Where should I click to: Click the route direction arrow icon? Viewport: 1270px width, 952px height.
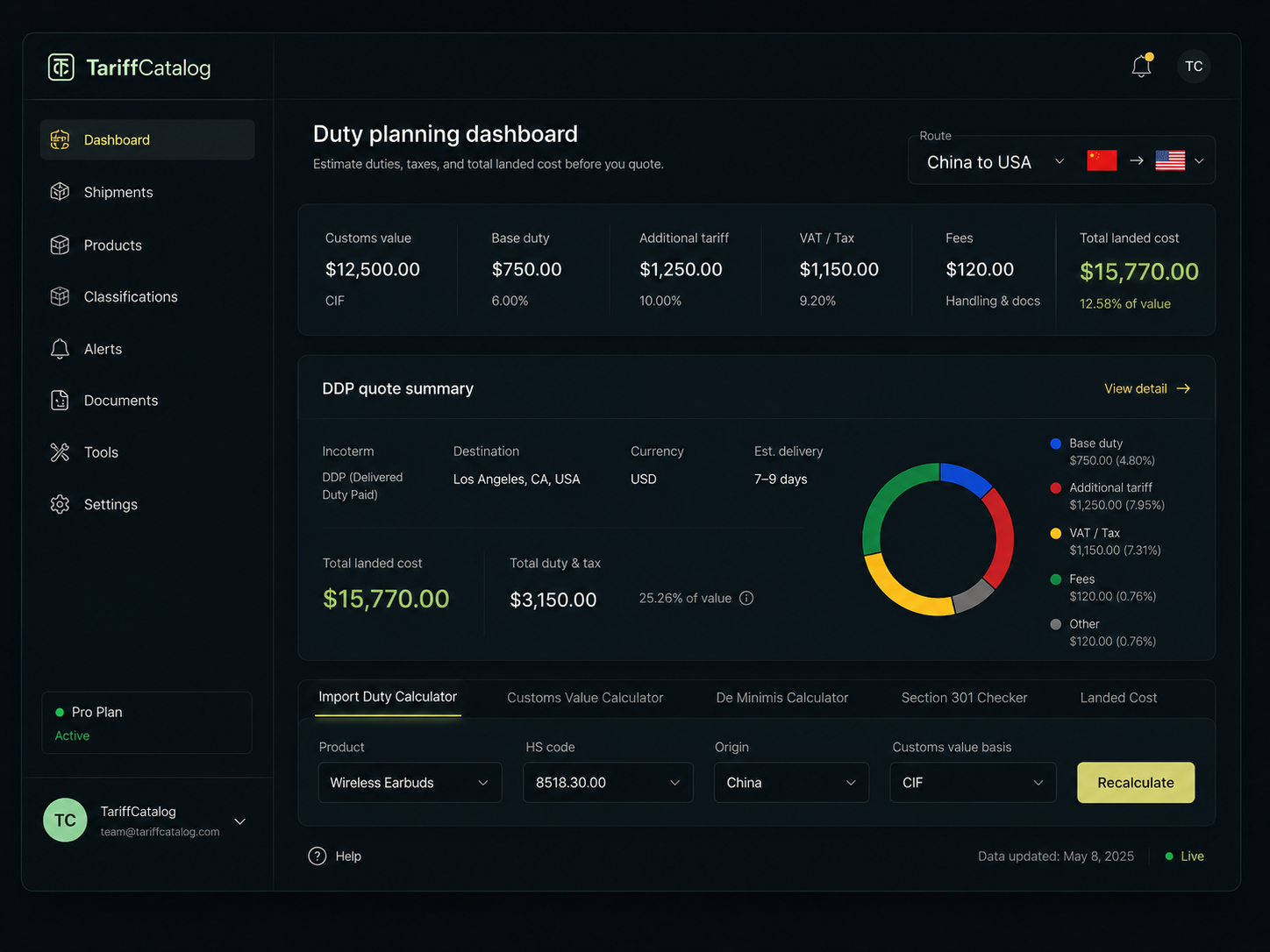[x=1137, y=160]
